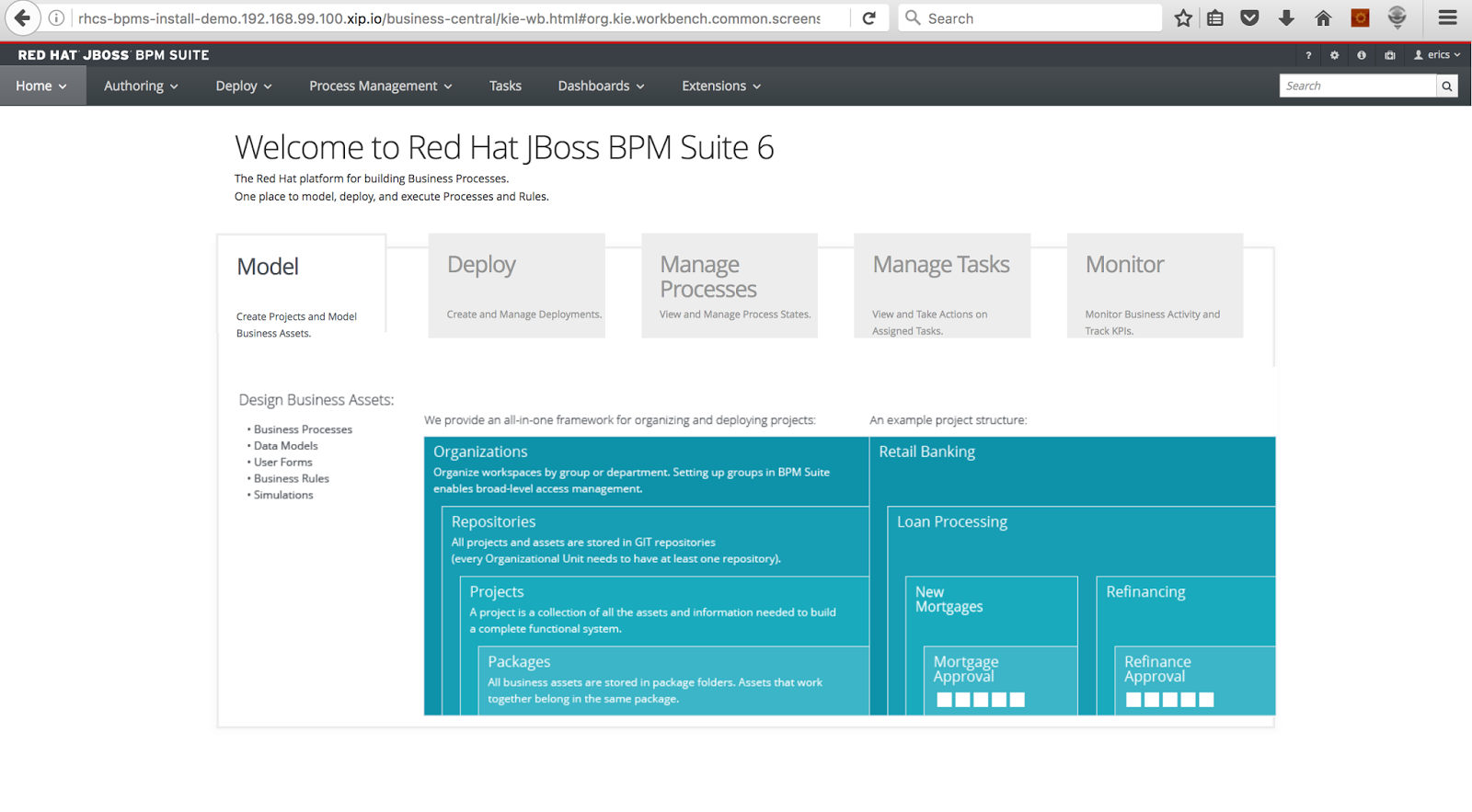
Task: Switch to the Manage Tasks tab
Action: click(942, 286)
